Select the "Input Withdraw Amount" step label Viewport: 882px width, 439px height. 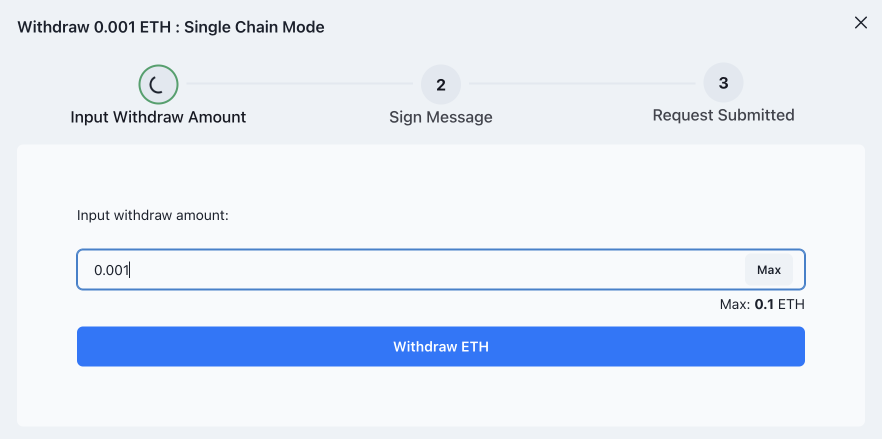[158, 117]
